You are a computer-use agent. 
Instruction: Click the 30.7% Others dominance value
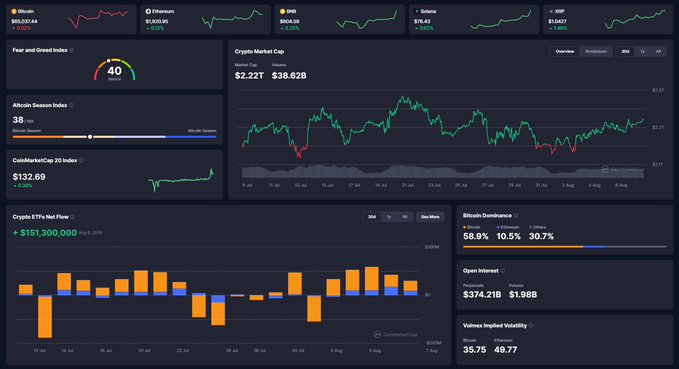coord(541,236)
